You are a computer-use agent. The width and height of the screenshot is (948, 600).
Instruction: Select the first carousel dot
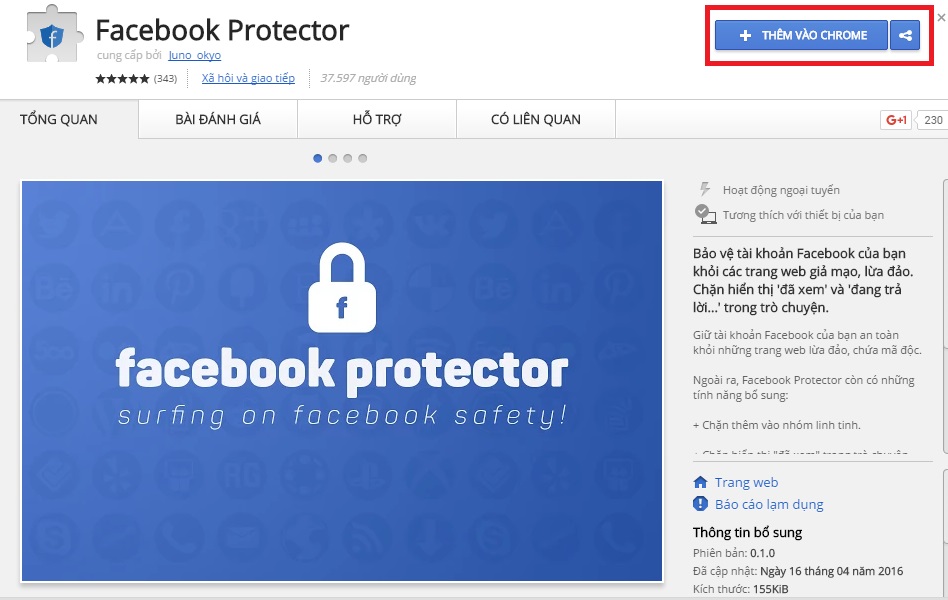point(318,158)
